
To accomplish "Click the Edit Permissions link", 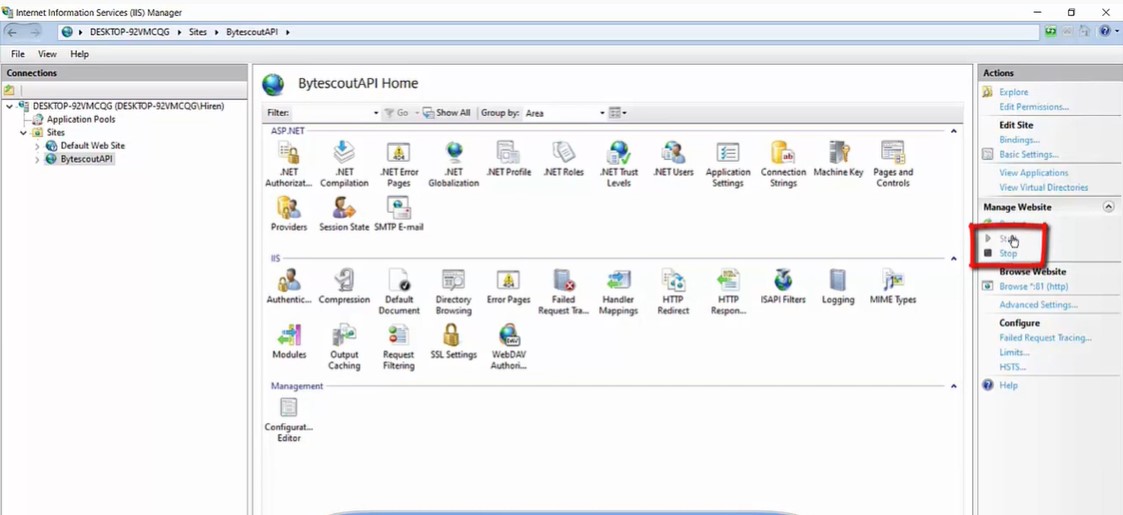I will pyautogui.click(x=1034, y=107).
